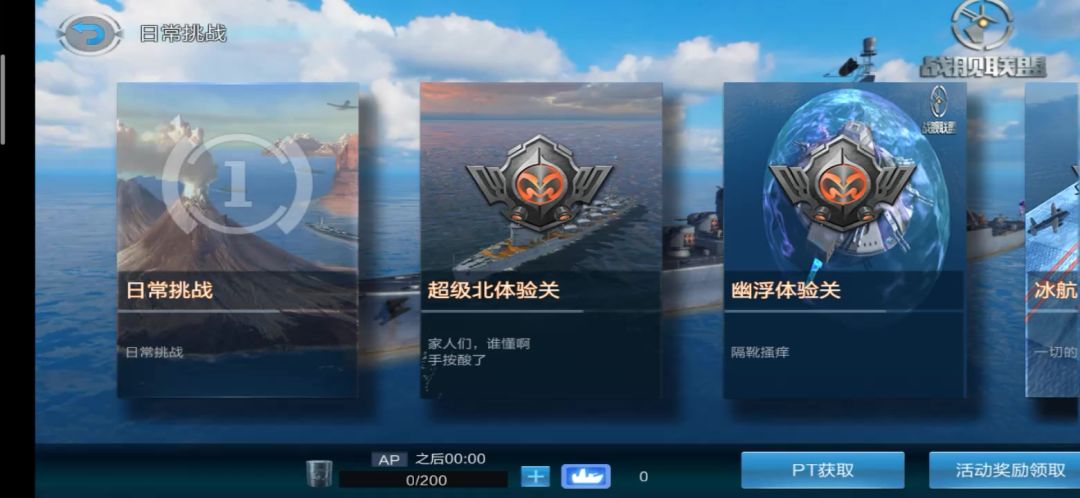Screen dimensions: 1080x498
Task: Click the scrollbar handle on left edge
Action: (x=3, y=99)
